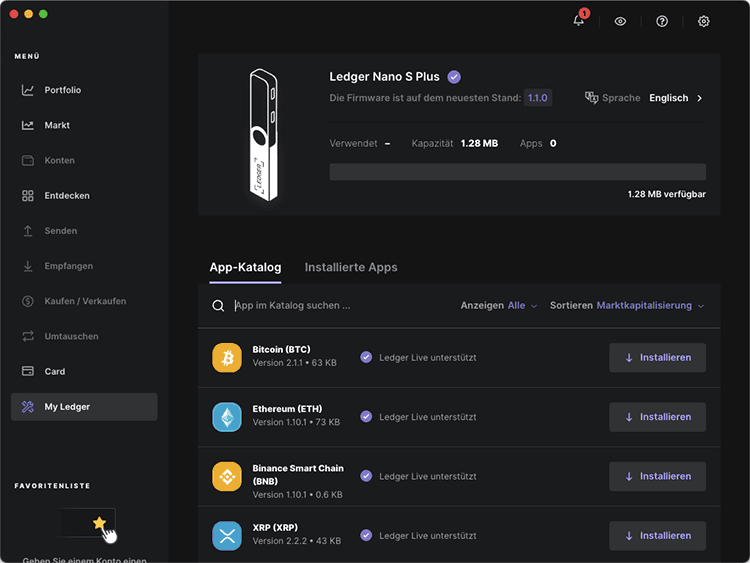Install the XRP (XRP) app
Image resolution: width=750 pixels, height=563 pixels.
click(657, 536)
